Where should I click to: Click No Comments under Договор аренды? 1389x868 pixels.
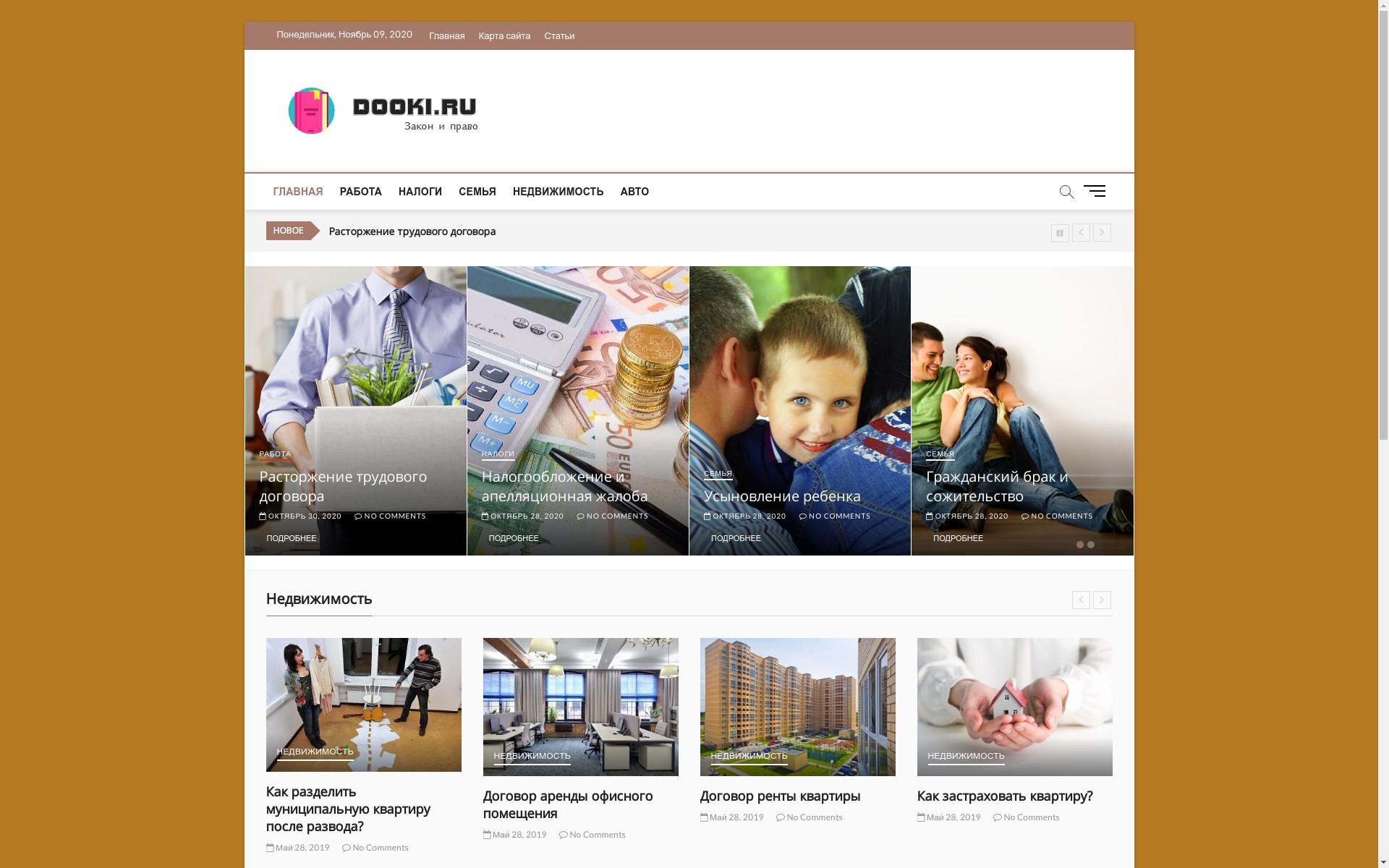point(592,835)
